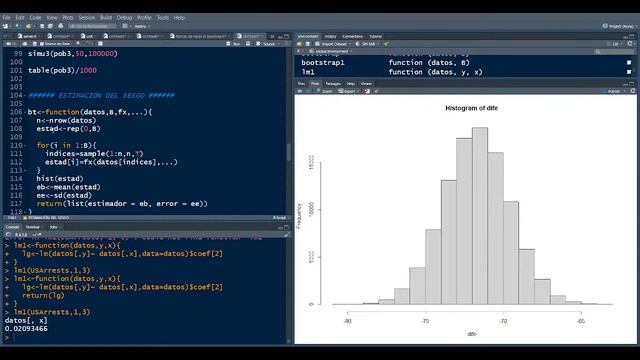
Task: Click the Save workspace icon in Environment pane
Action: [308, 44]
